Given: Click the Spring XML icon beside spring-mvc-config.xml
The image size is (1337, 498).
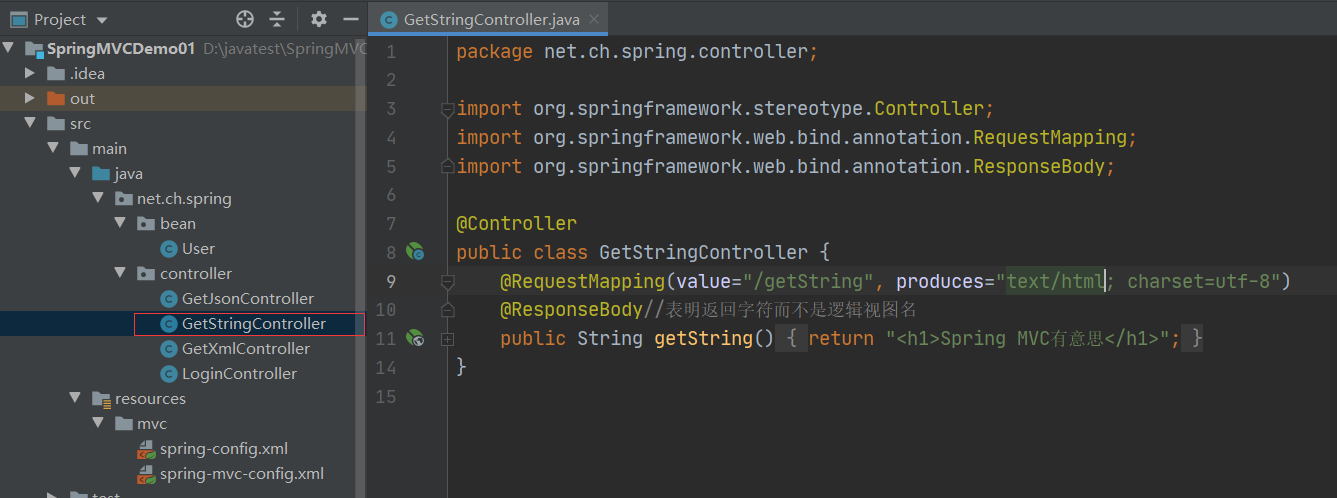Looking at the screenshot, I should (x=146, y=473).
